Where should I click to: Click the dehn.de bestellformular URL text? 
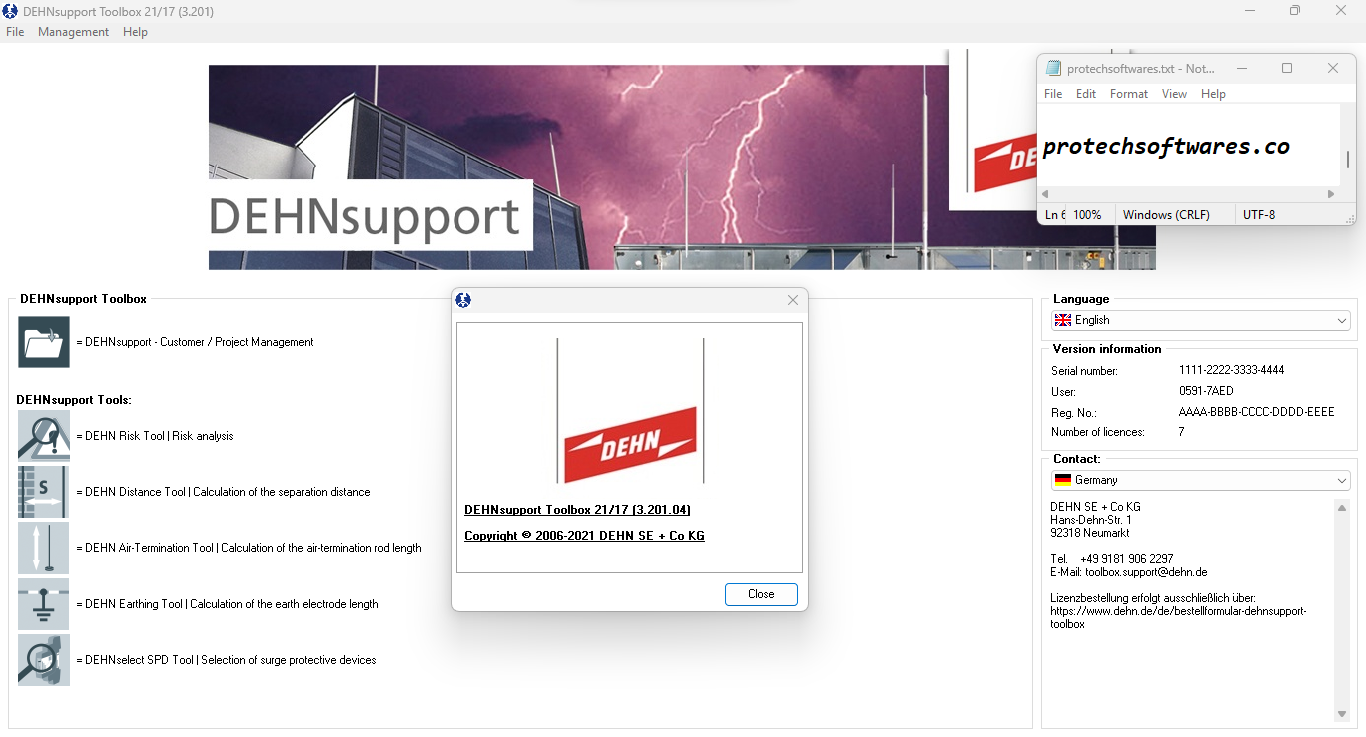click(x=1178, y=617)
